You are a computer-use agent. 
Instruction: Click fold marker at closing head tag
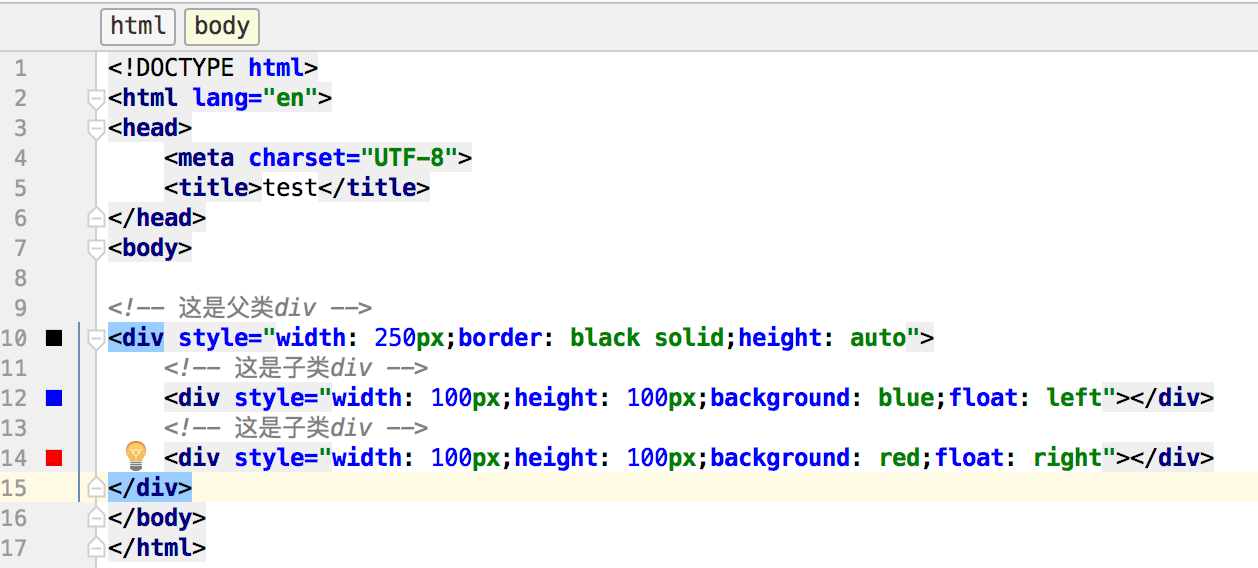(x=96, y=218)
